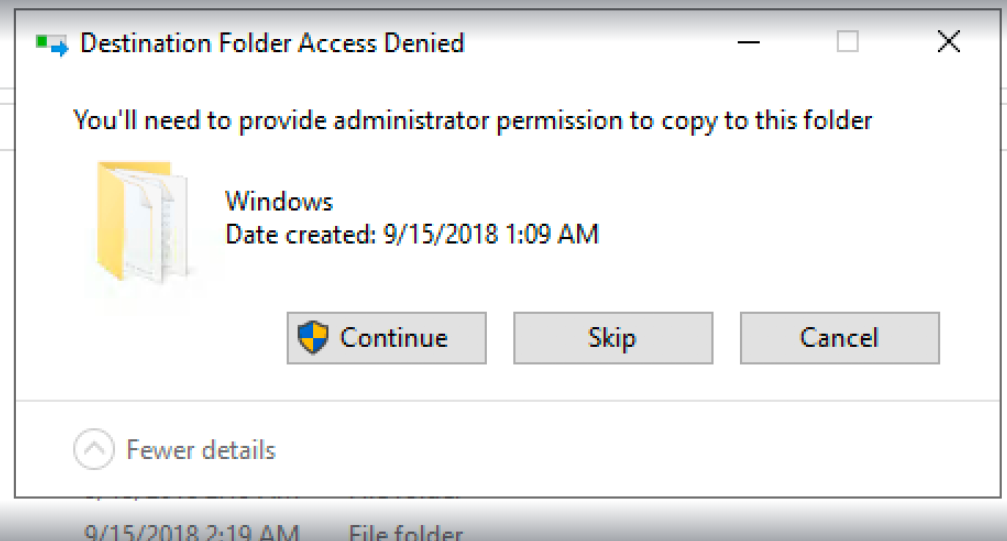Cancel the copy operation
Screen dimensions: 1007x541
(839, 338)
